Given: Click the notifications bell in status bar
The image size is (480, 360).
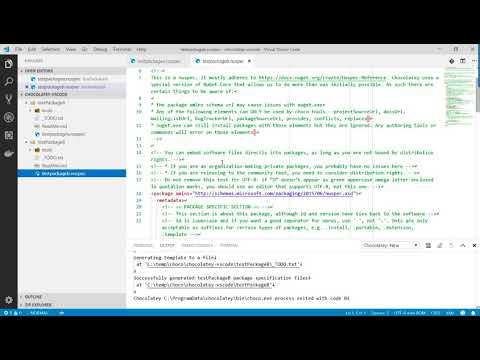Looking at the screenshot, I should pos(473,313).
